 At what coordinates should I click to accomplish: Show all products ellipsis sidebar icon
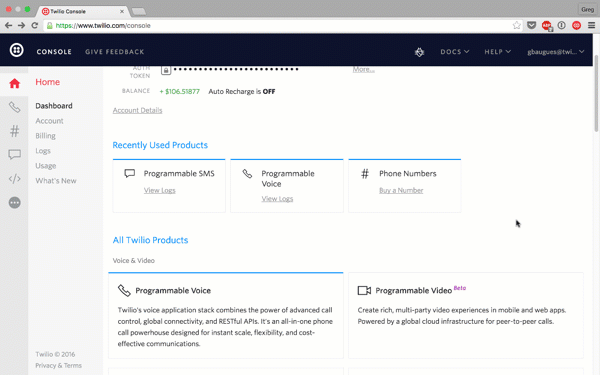(x=15, y=202)
